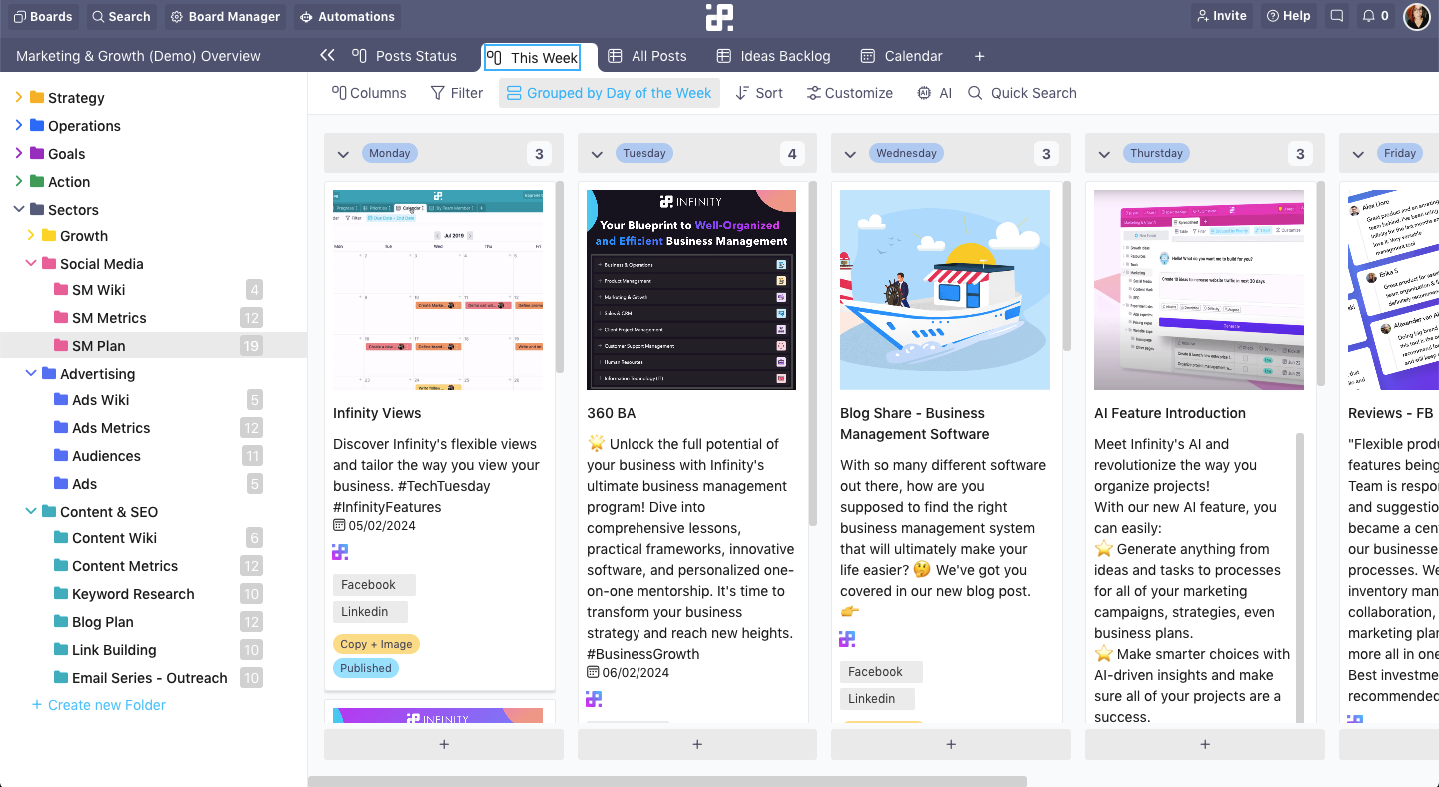Toggle off 'Grouped by Day of the Week'

609,92
